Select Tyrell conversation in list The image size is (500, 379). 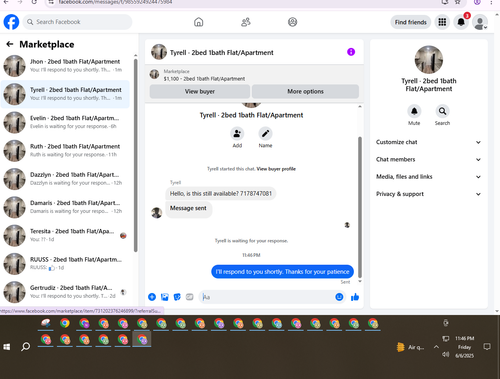pyautogui.click(x=65, y=94)
